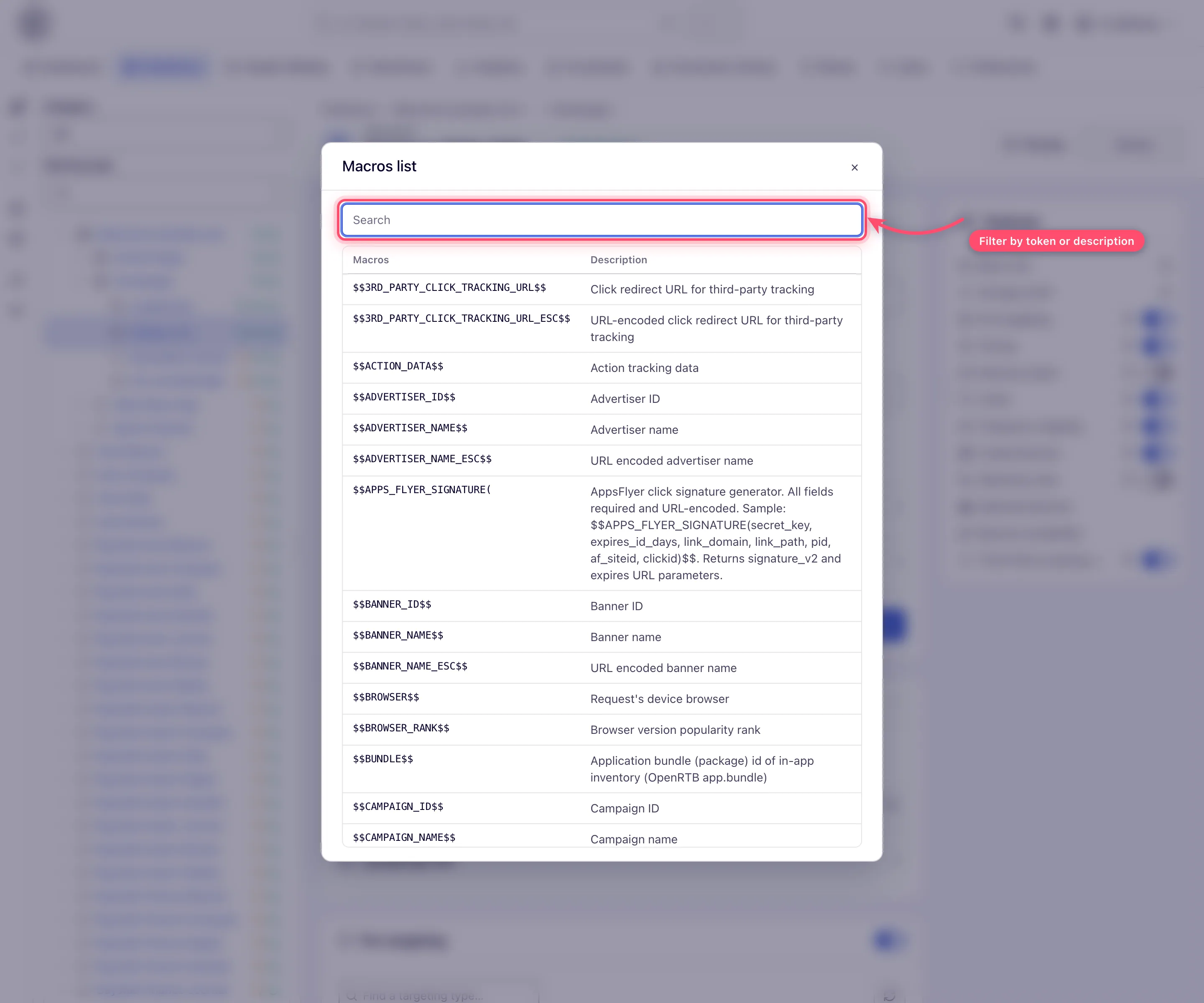
Task: Select the $$BUNDLE$$ macro token
Action: (x=383, y=759)
